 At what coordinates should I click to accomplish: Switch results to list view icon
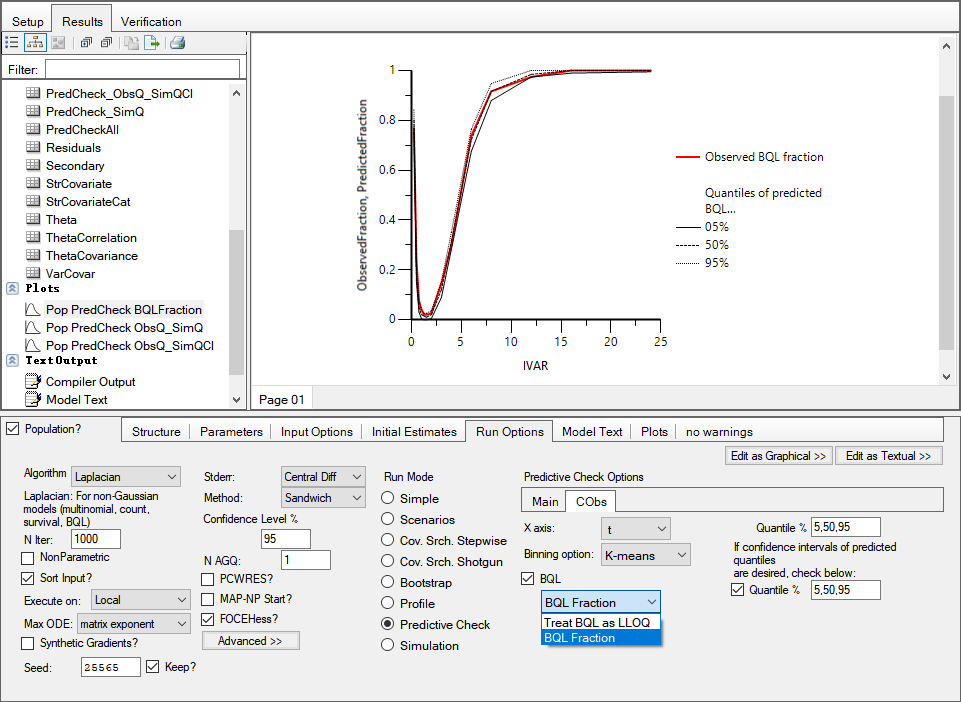coord(12,42)
